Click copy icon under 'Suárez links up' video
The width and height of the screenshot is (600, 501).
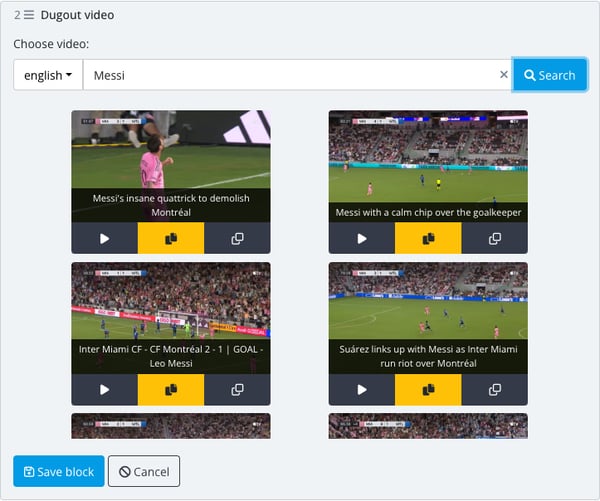coord(494,390)
